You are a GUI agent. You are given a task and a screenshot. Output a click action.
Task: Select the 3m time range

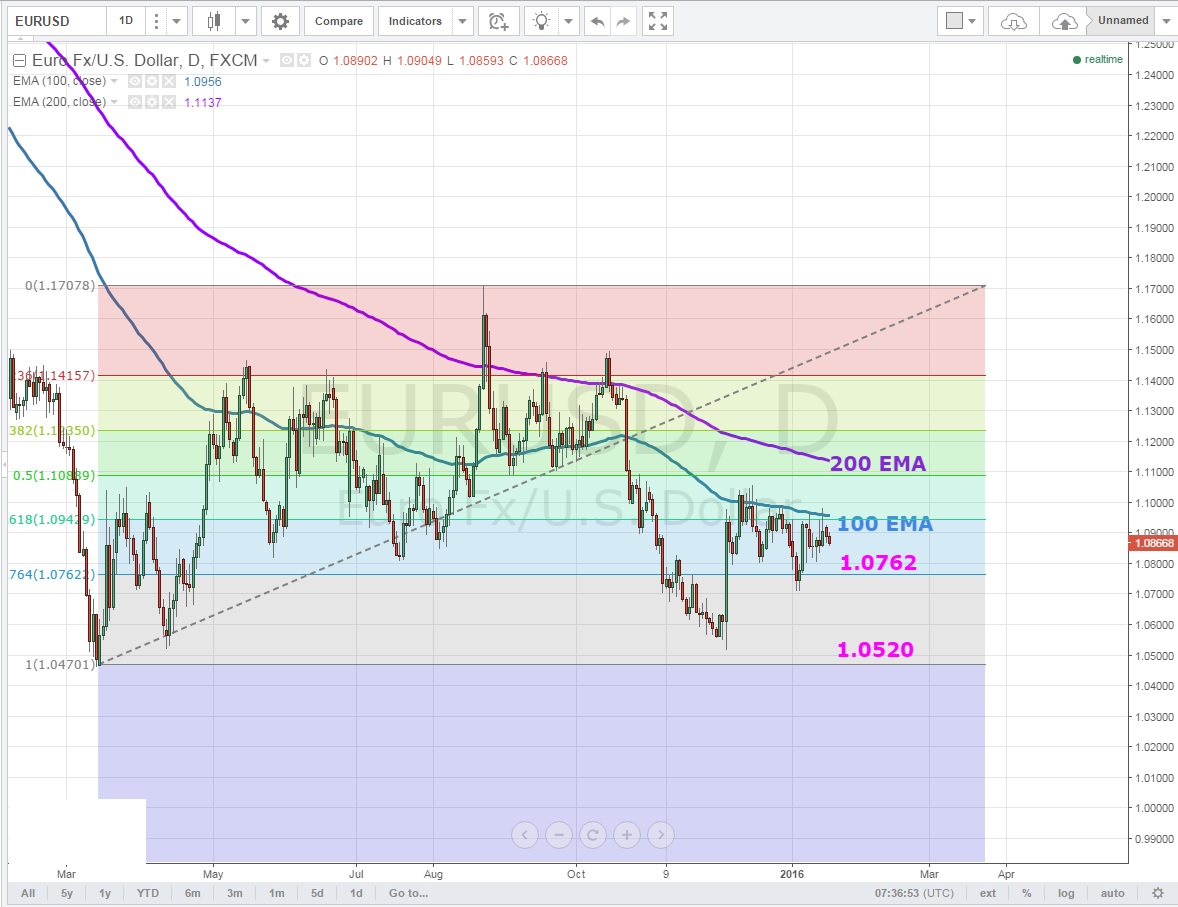click(234, 893)
